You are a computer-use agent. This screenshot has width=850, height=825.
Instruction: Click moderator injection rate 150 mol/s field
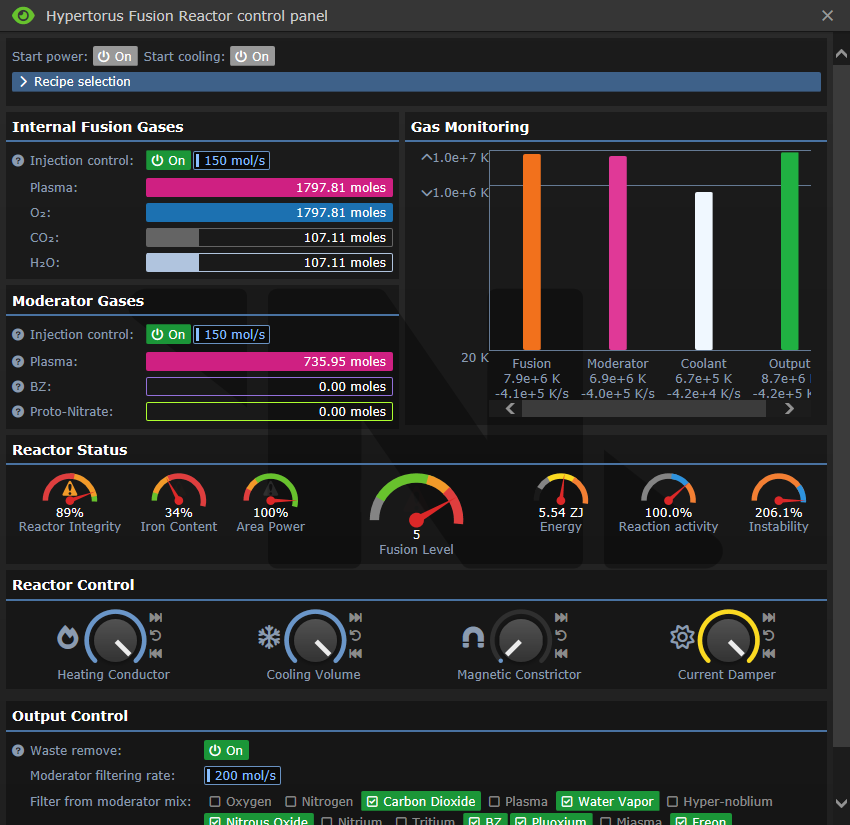tap(231, 334)
